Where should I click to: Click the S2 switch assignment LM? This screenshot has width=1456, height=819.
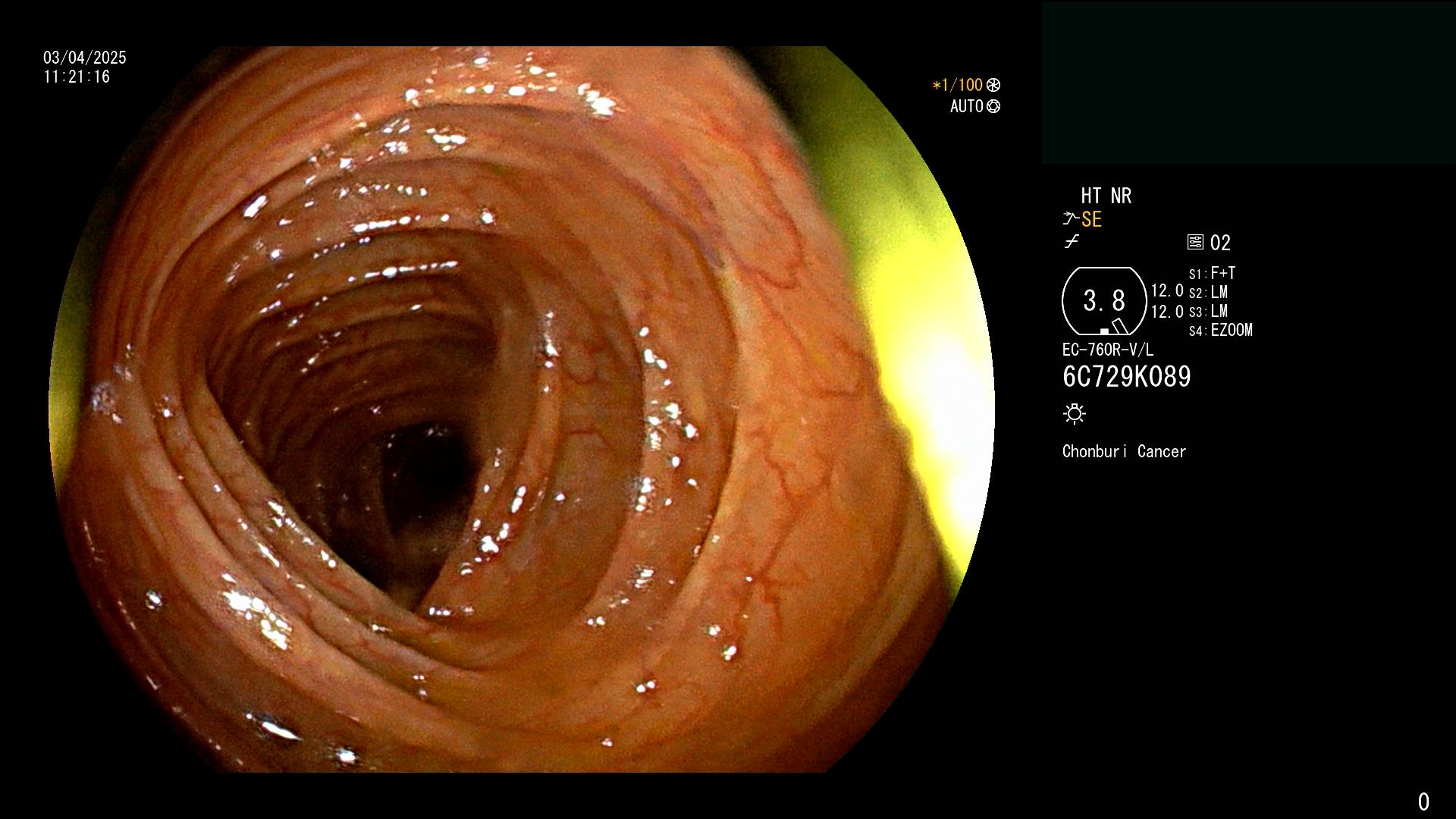coord(1219,292)
